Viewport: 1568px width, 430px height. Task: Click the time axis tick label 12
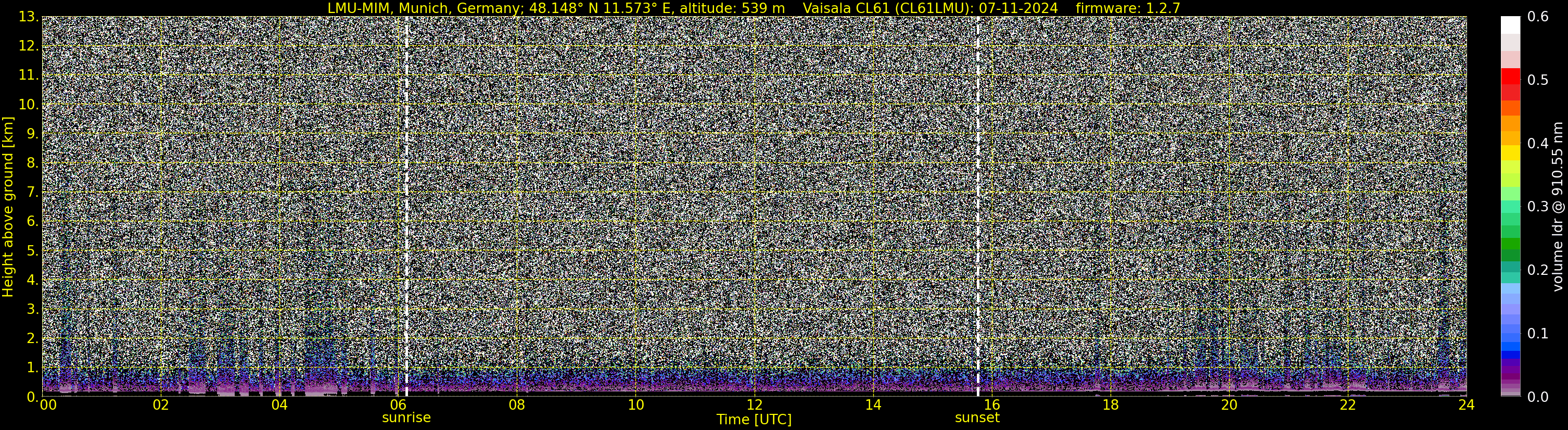click(x=754, y=405)
